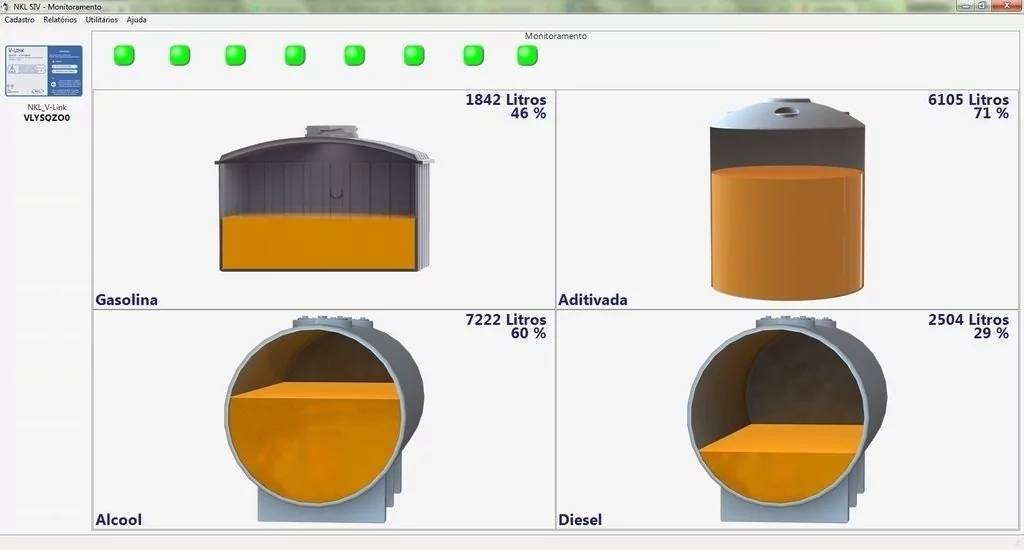Click the VLYSQZ0O device name label
This screenshot has width=1024, height=550.
[x=46, y=117]
